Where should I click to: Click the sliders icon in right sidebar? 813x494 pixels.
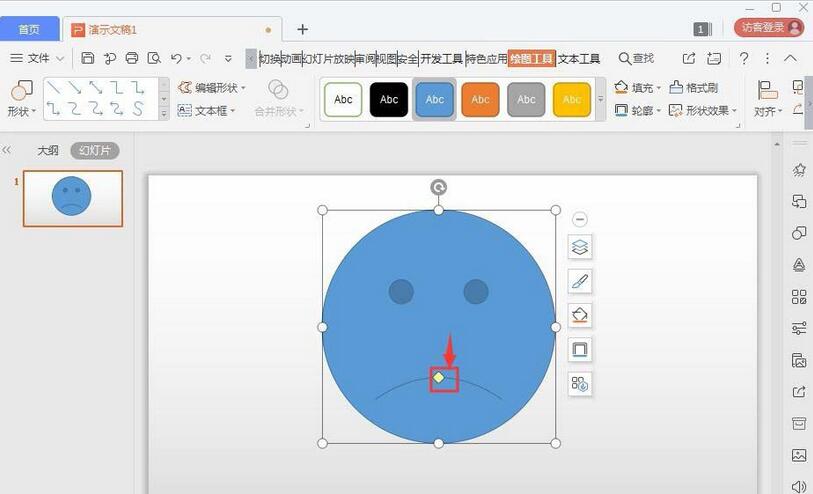[x=799, y=328]
